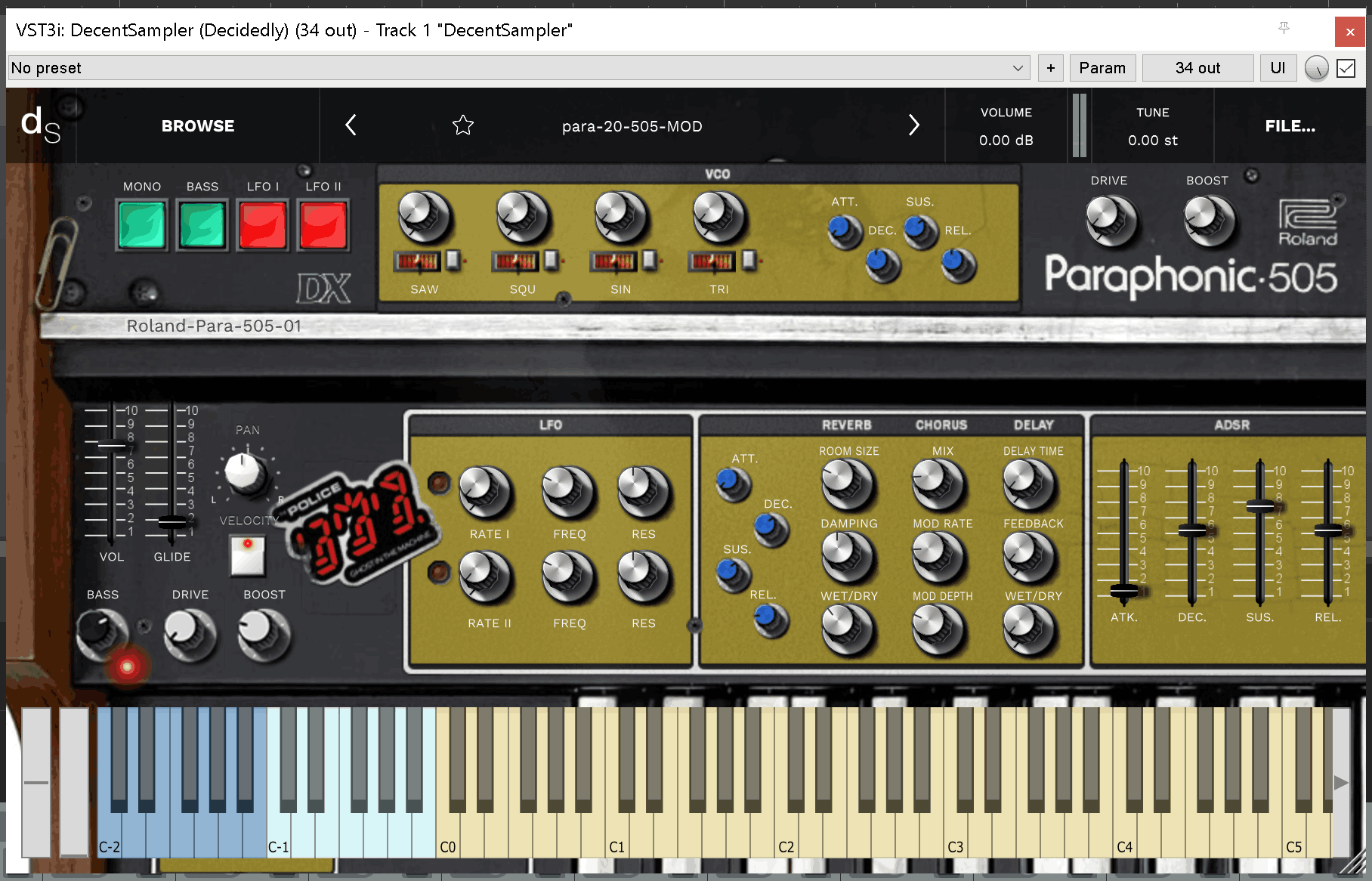Open the BROWSE library panel
This screenshot has height=881, width=1372.
[198, 126]
